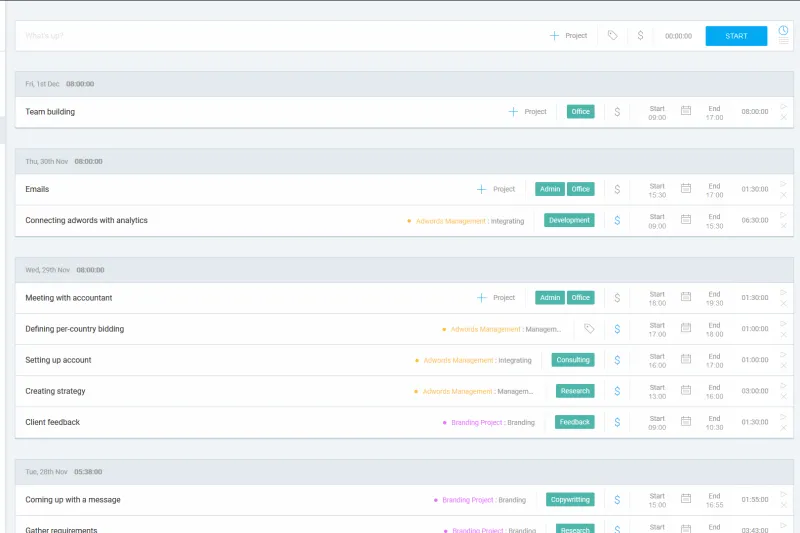
Task: Open date picker for Creating strategy entry
Action: pyautogui.click(x=686, y=391)
